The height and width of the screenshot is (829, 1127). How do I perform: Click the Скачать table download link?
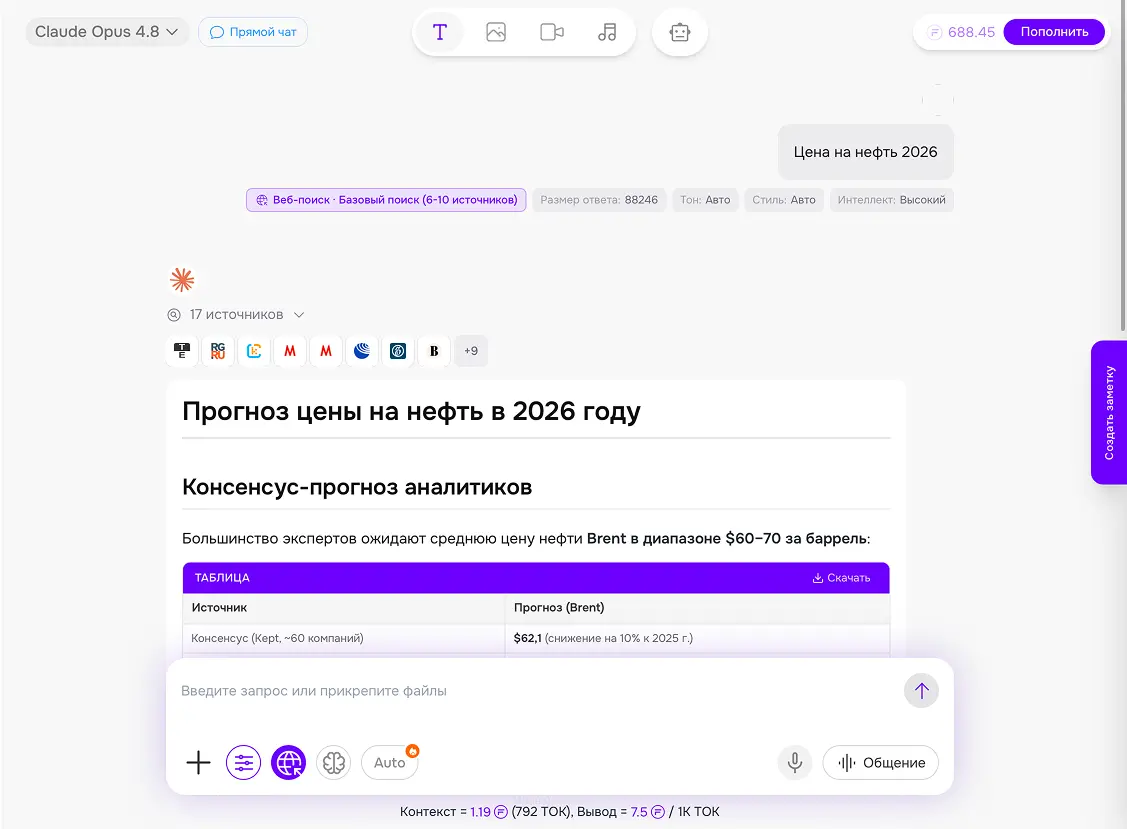[841, 578]
